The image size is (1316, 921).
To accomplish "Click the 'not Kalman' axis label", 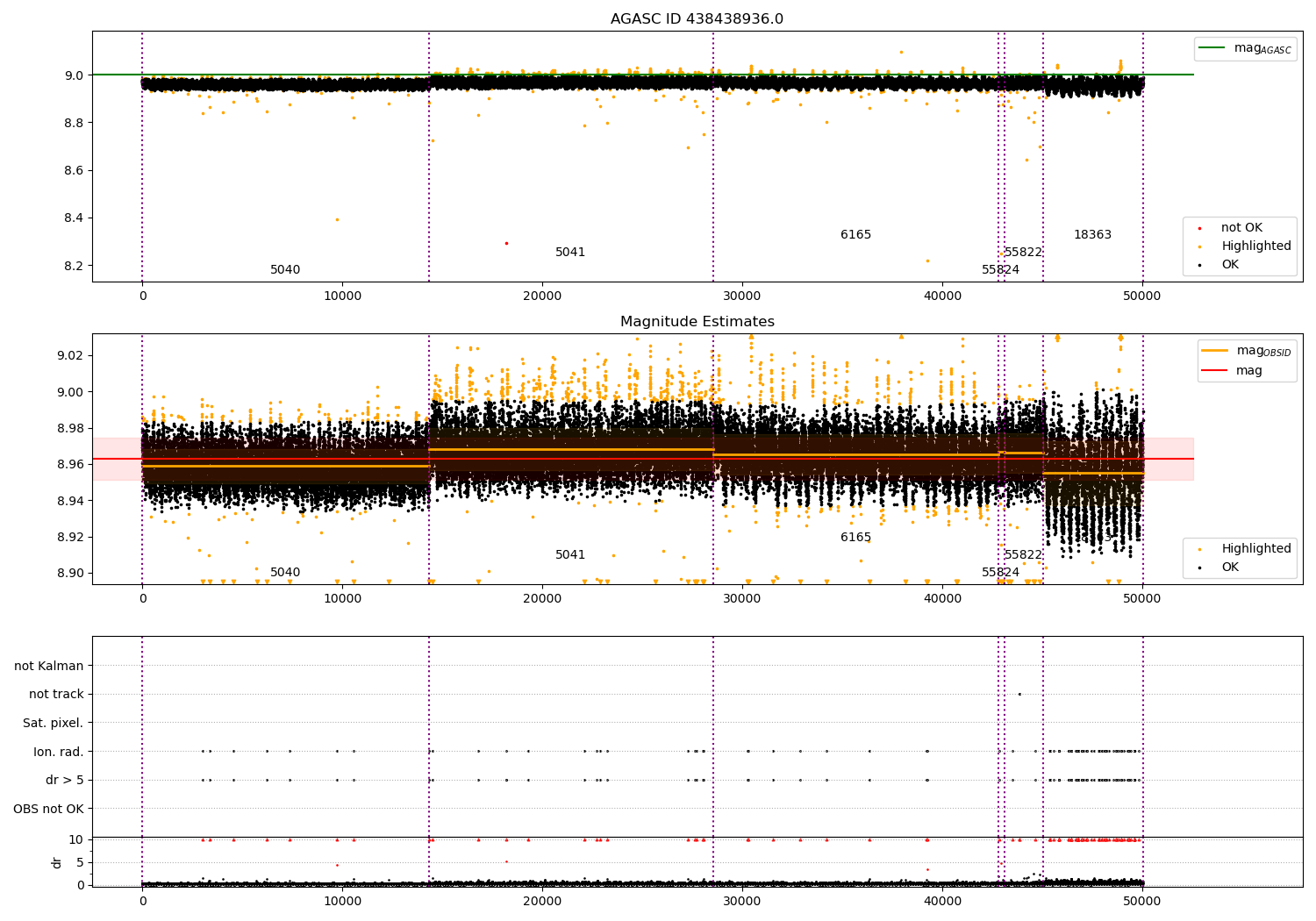I will (x=49, y=666).
